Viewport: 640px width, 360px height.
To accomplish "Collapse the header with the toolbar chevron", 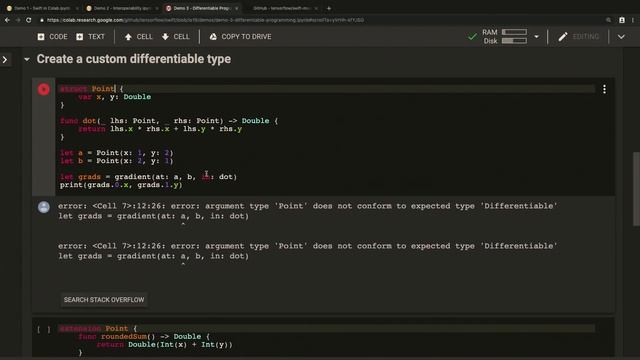I will click(621, 37).
